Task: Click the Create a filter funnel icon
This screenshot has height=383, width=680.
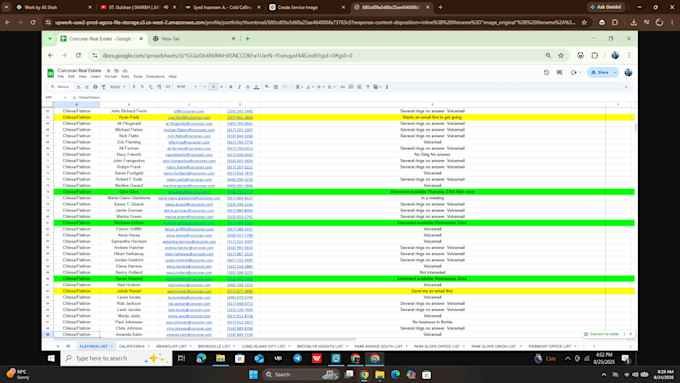Action: tap(368, 87)
